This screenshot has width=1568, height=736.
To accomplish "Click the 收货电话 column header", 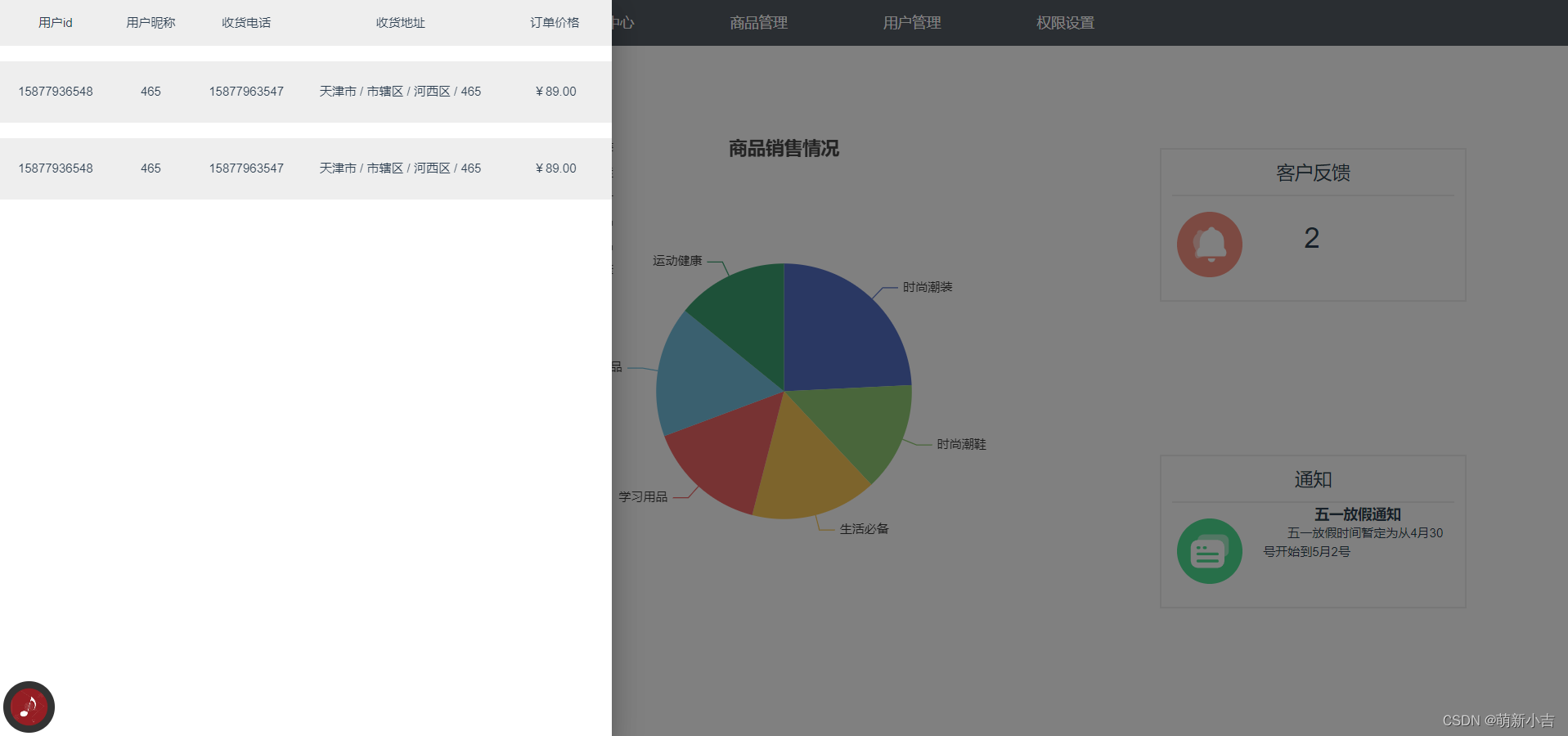I will 246,23.
